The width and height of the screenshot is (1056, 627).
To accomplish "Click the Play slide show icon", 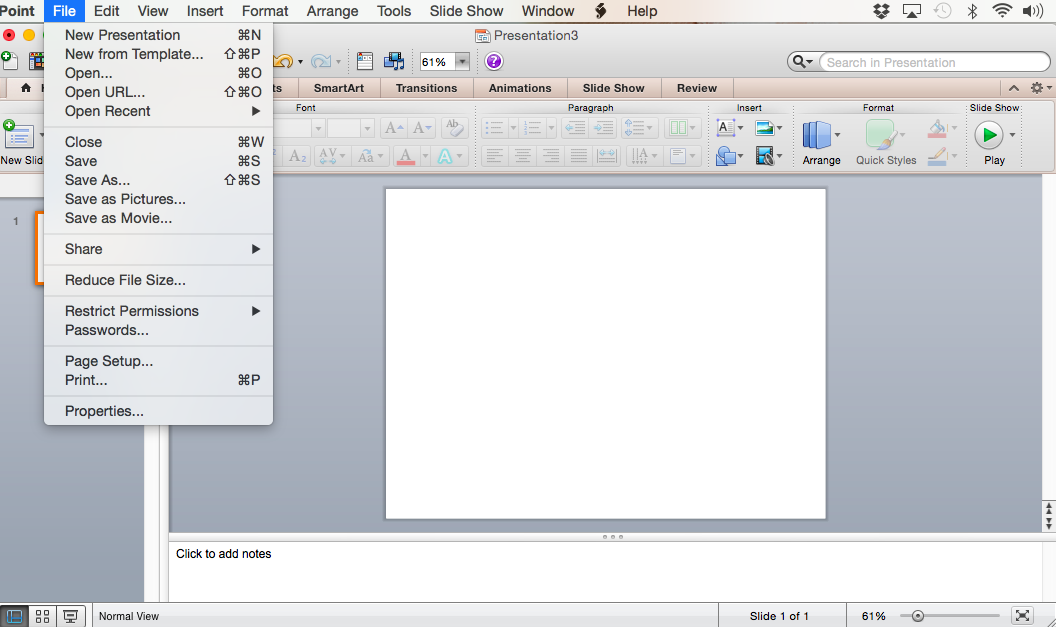I will coord(989,135).
